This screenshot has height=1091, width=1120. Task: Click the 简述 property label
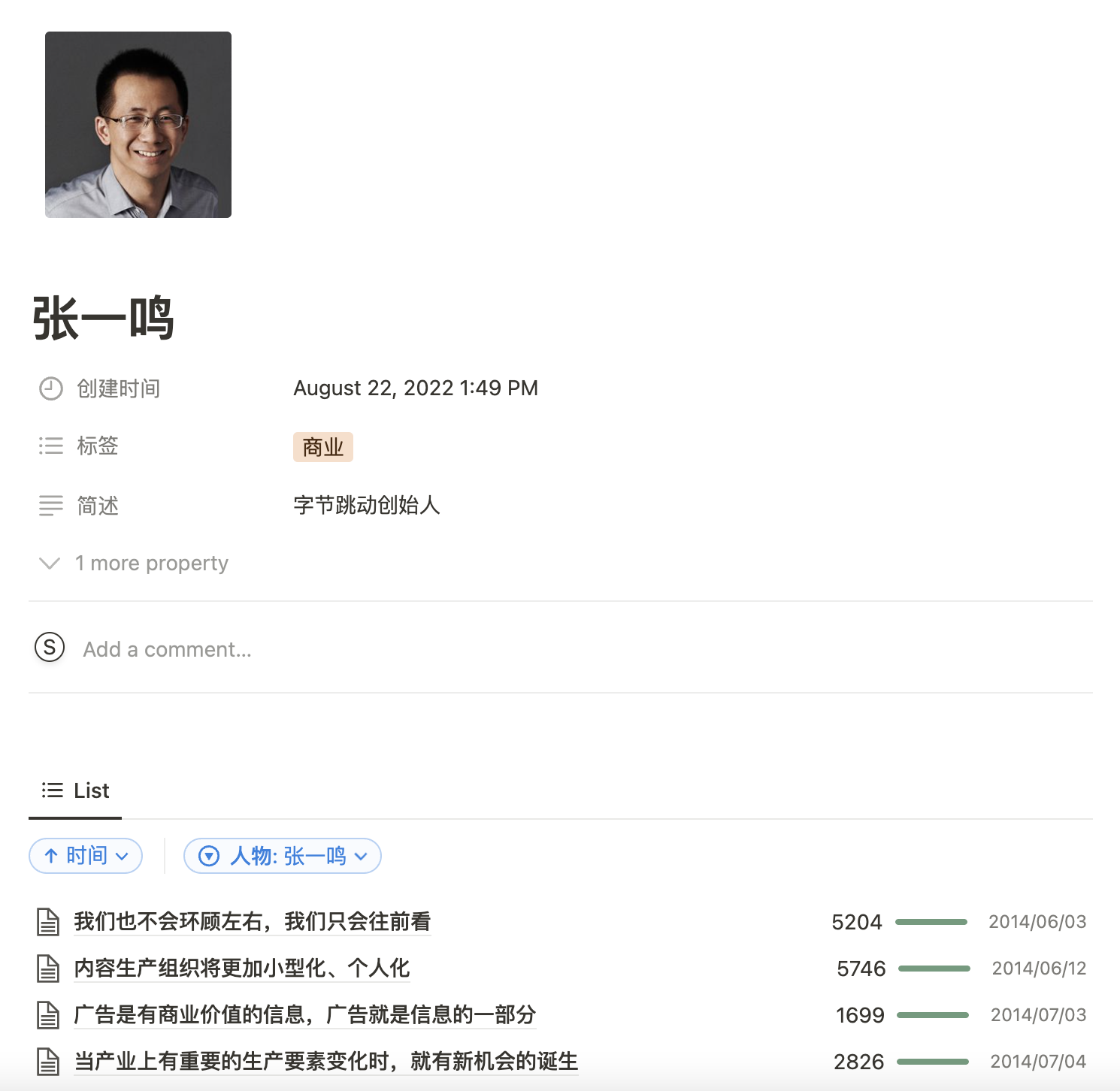click(98, 506)
